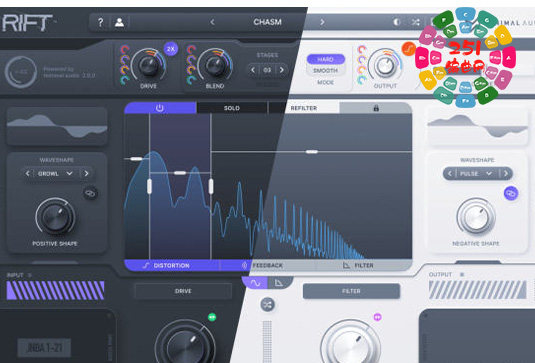535x363 pixels.
Task: Open the GROWL waveshape dropdown
Action: pos(56,174)
